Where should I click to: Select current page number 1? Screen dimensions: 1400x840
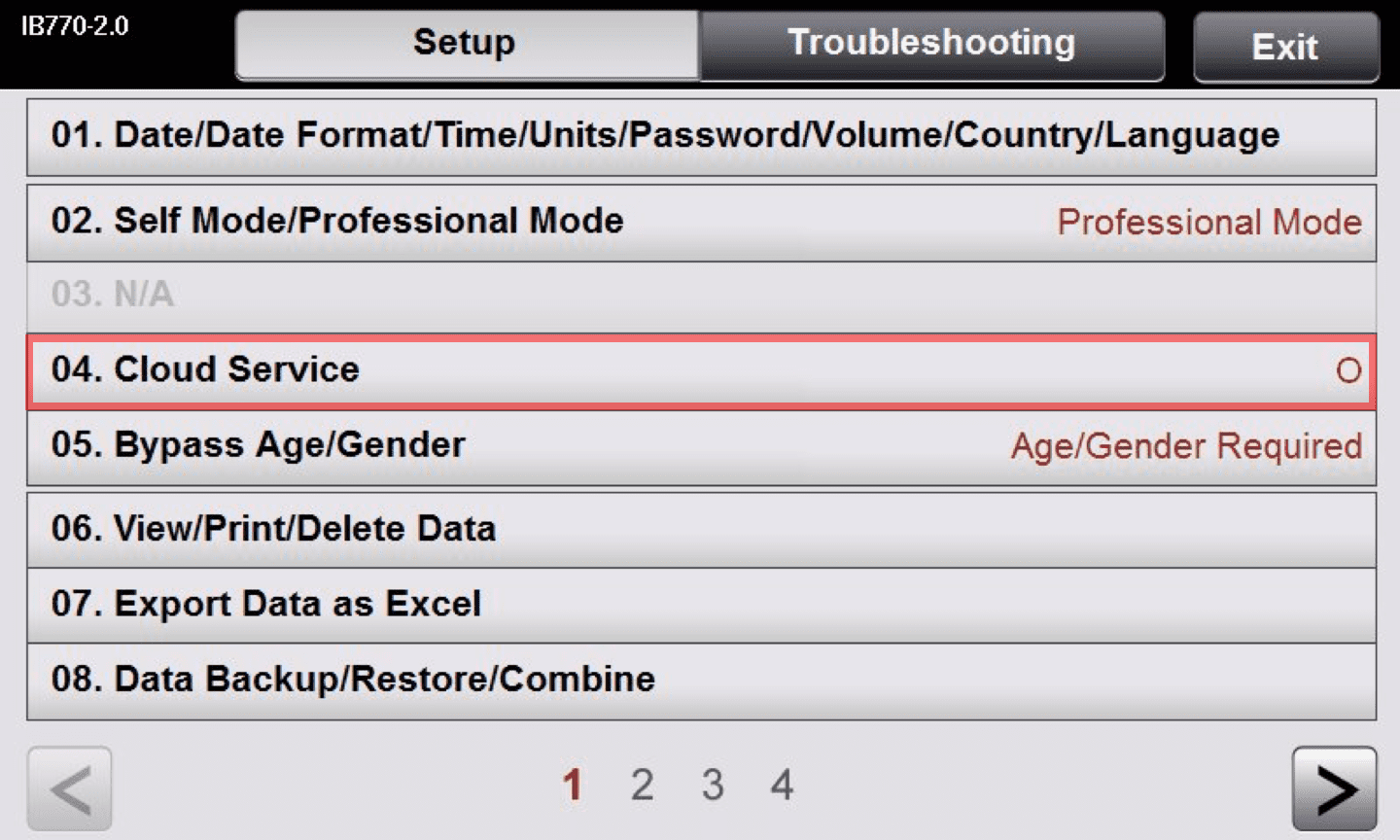[573, 785]
